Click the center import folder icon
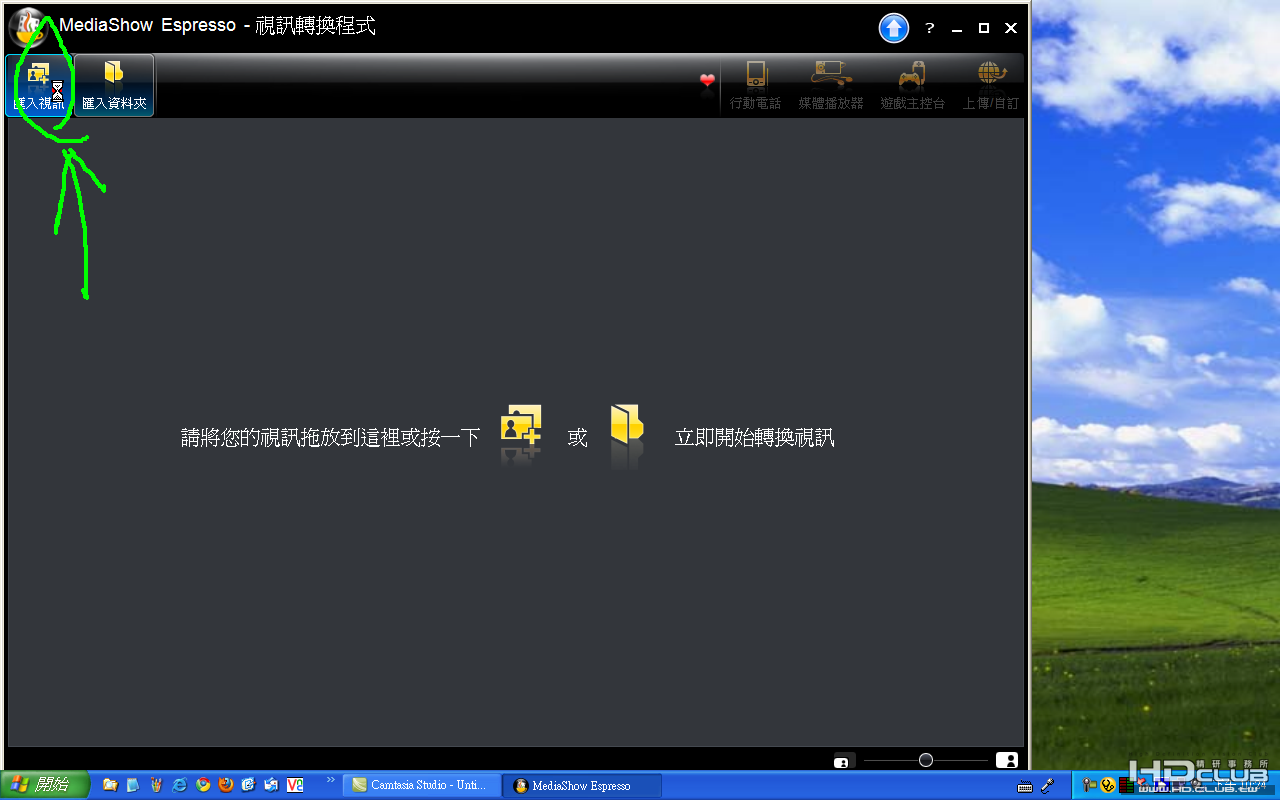 click(x=627, y=424)
